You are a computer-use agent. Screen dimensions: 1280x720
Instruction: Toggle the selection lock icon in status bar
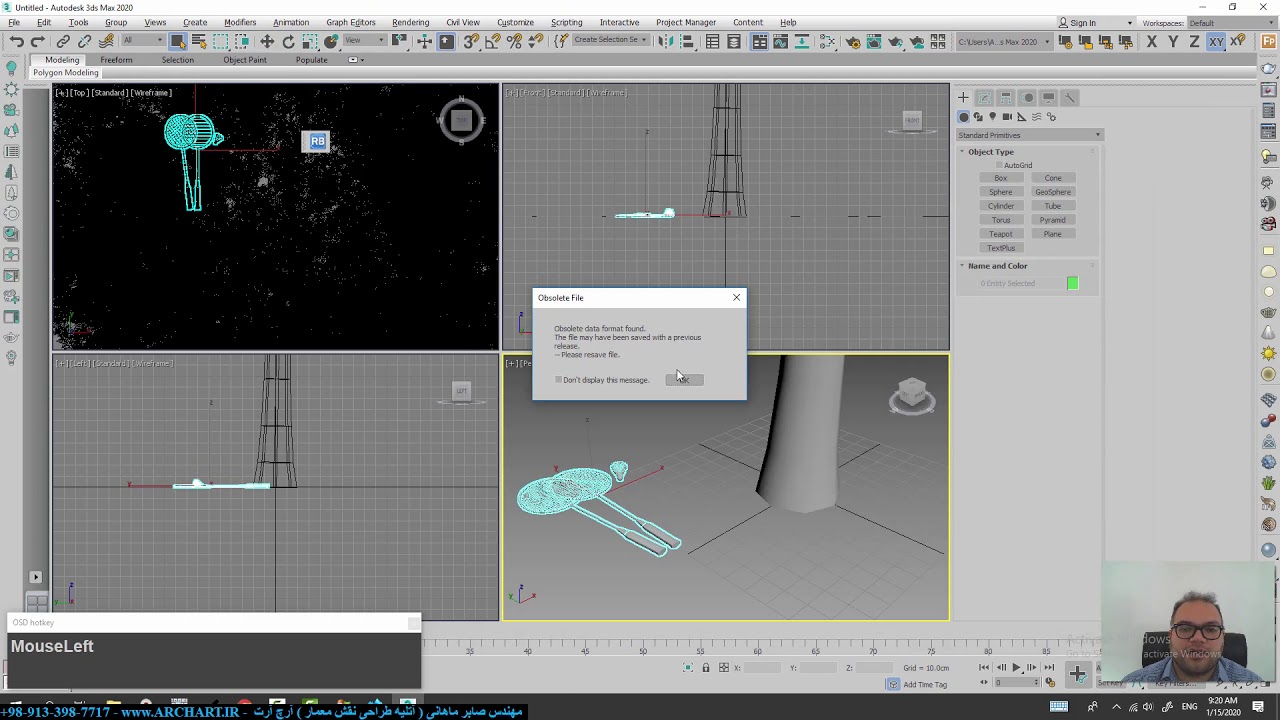tap(705, 668)
